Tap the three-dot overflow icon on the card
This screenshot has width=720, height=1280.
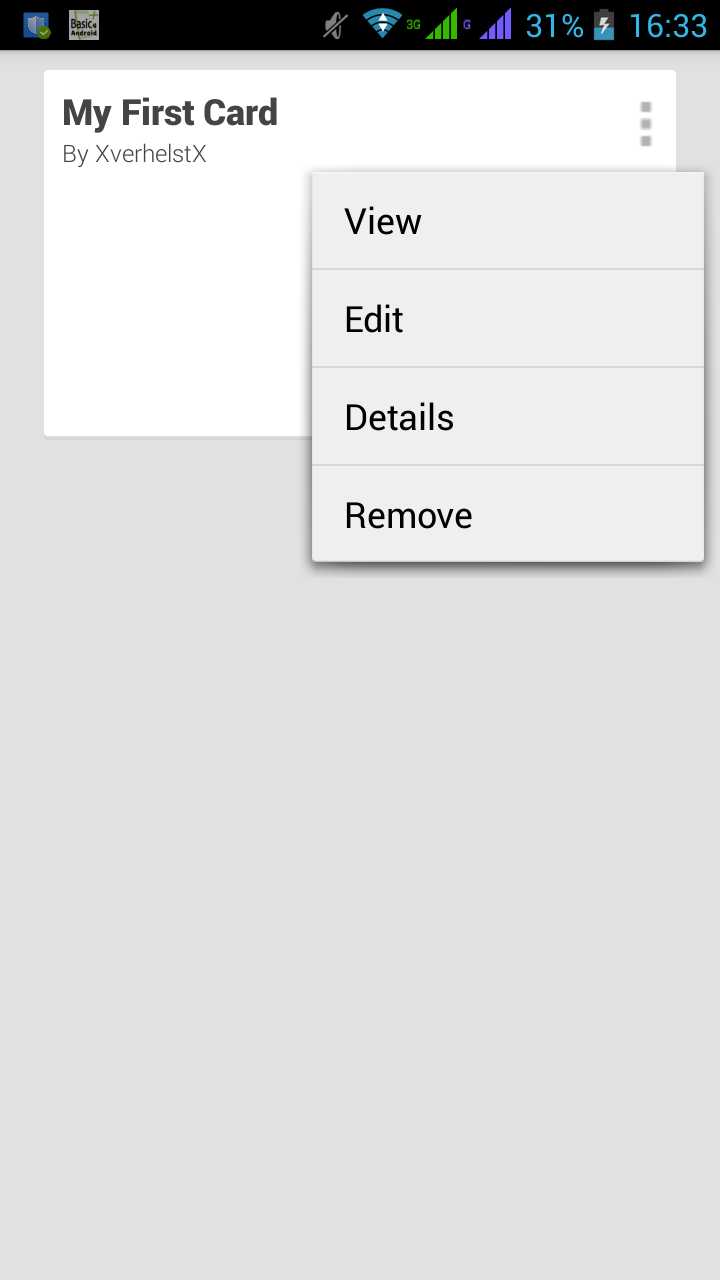pyautogui.click(x=646, y=124)
